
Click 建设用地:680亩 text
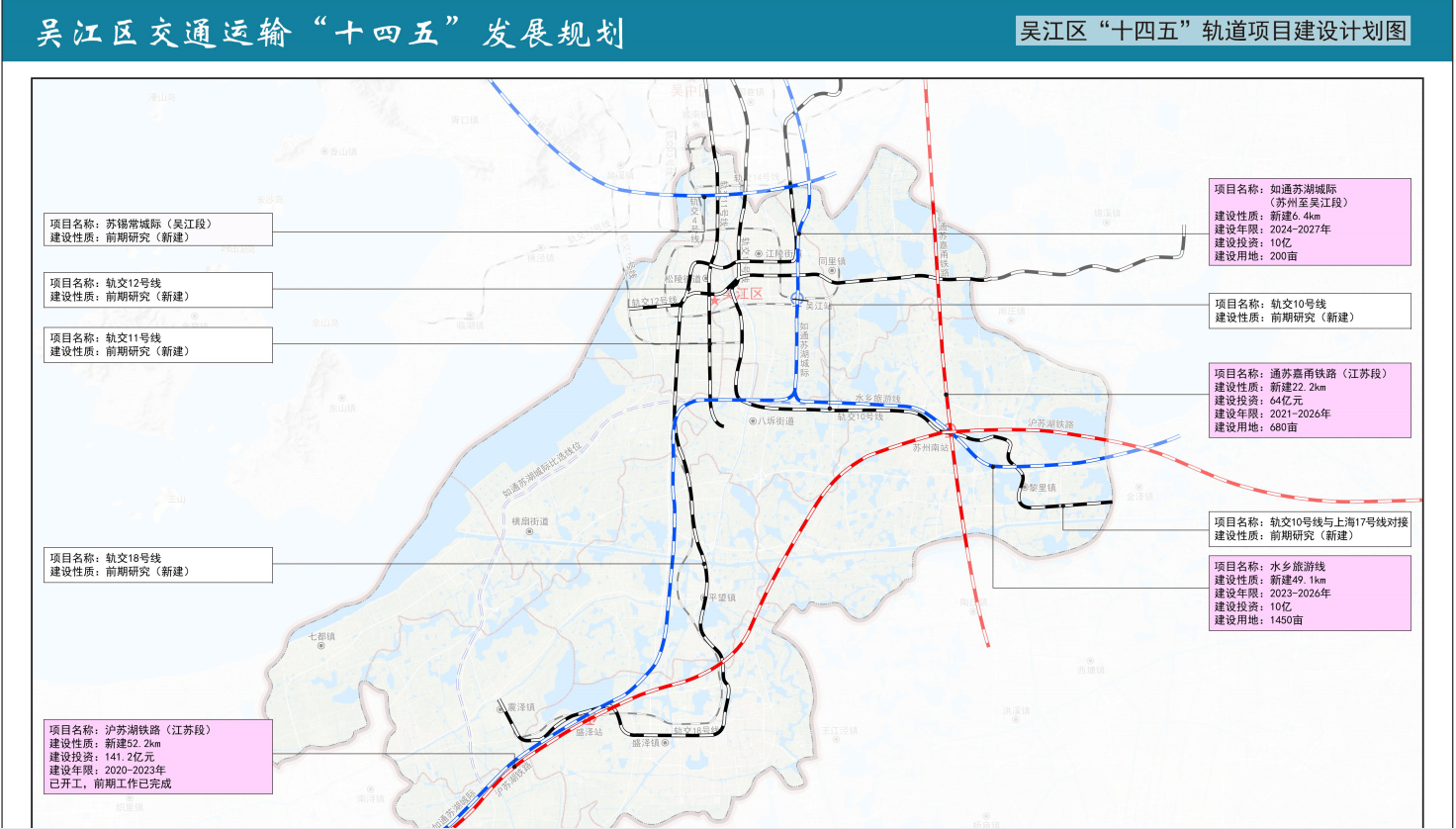(1255, 427)
